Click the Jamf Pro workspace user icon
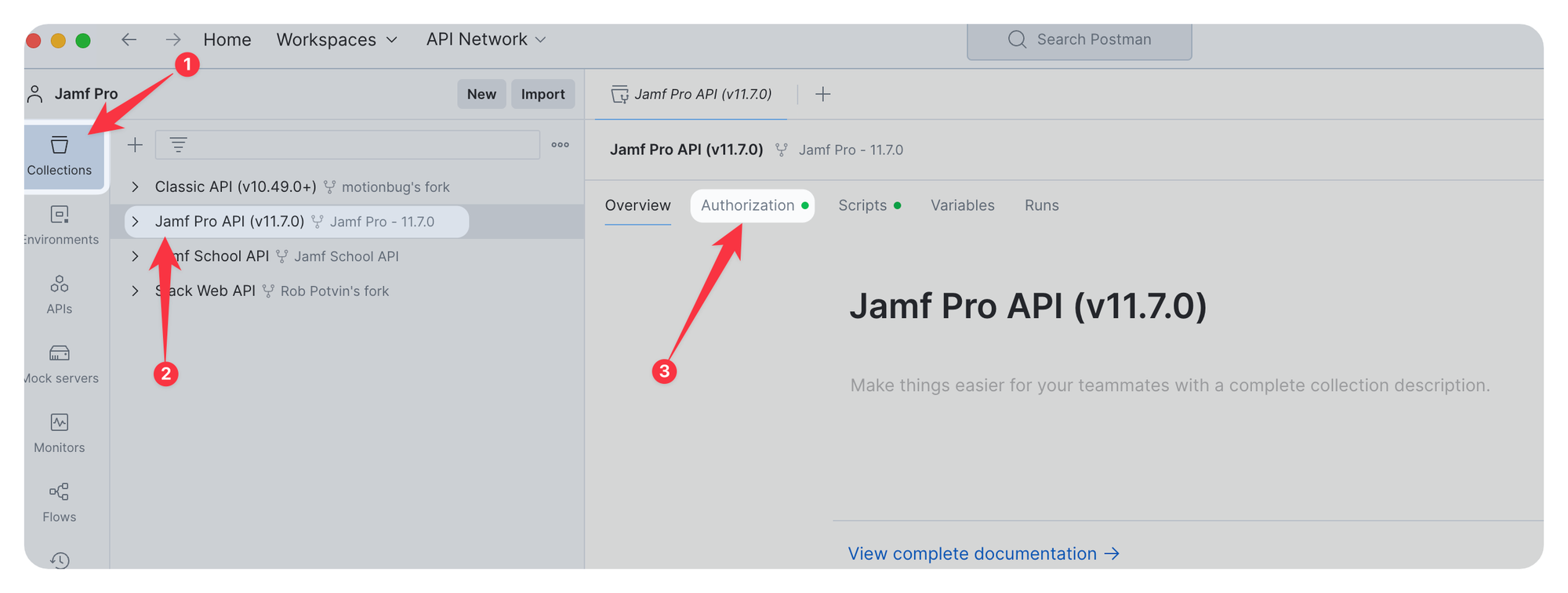Viewport: 1568px width, 593px height. 35,94
